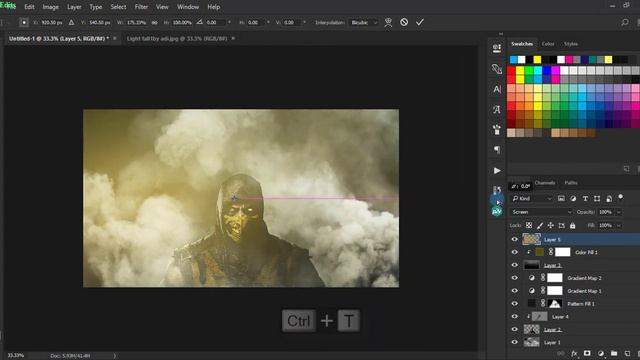Cancel the transform with the circle-slash icon
The image size is (640, 360).
click(404, 22)
